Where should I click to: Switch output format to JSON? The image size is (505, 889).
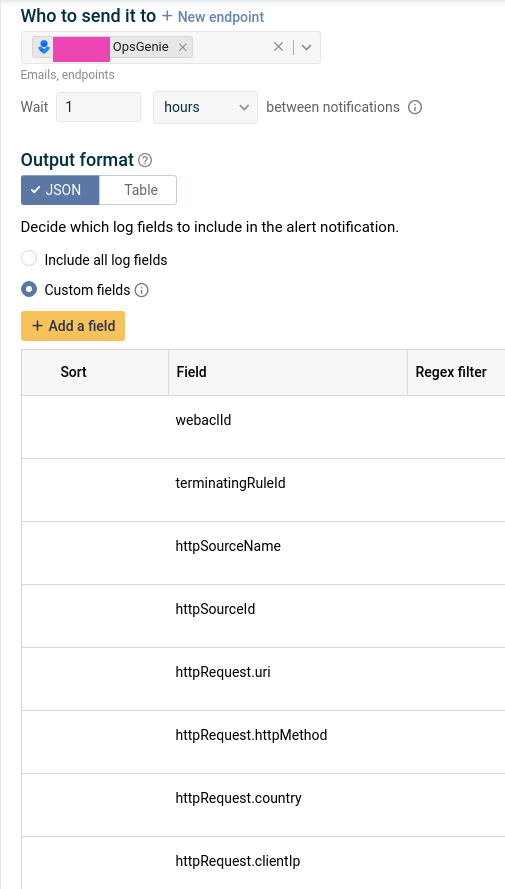tap(60, 190)
